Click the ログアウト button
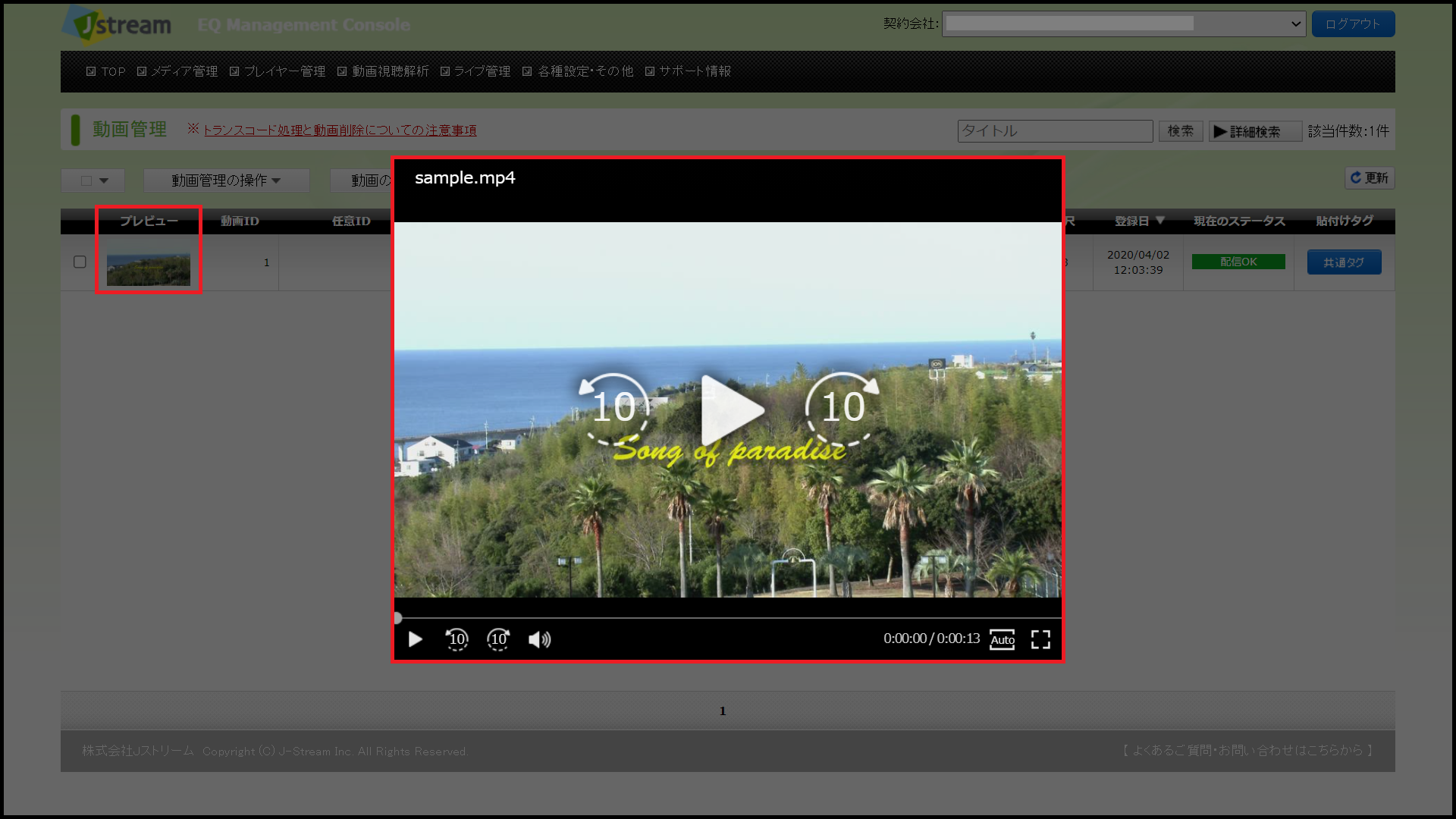This screenshot has height=819, width=1456. coord(1352,24)
